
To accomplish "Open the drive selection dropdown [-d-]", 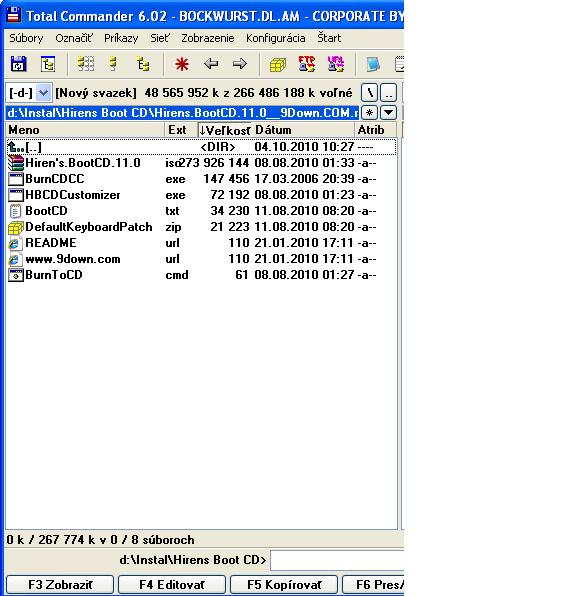I will [43, 93].
